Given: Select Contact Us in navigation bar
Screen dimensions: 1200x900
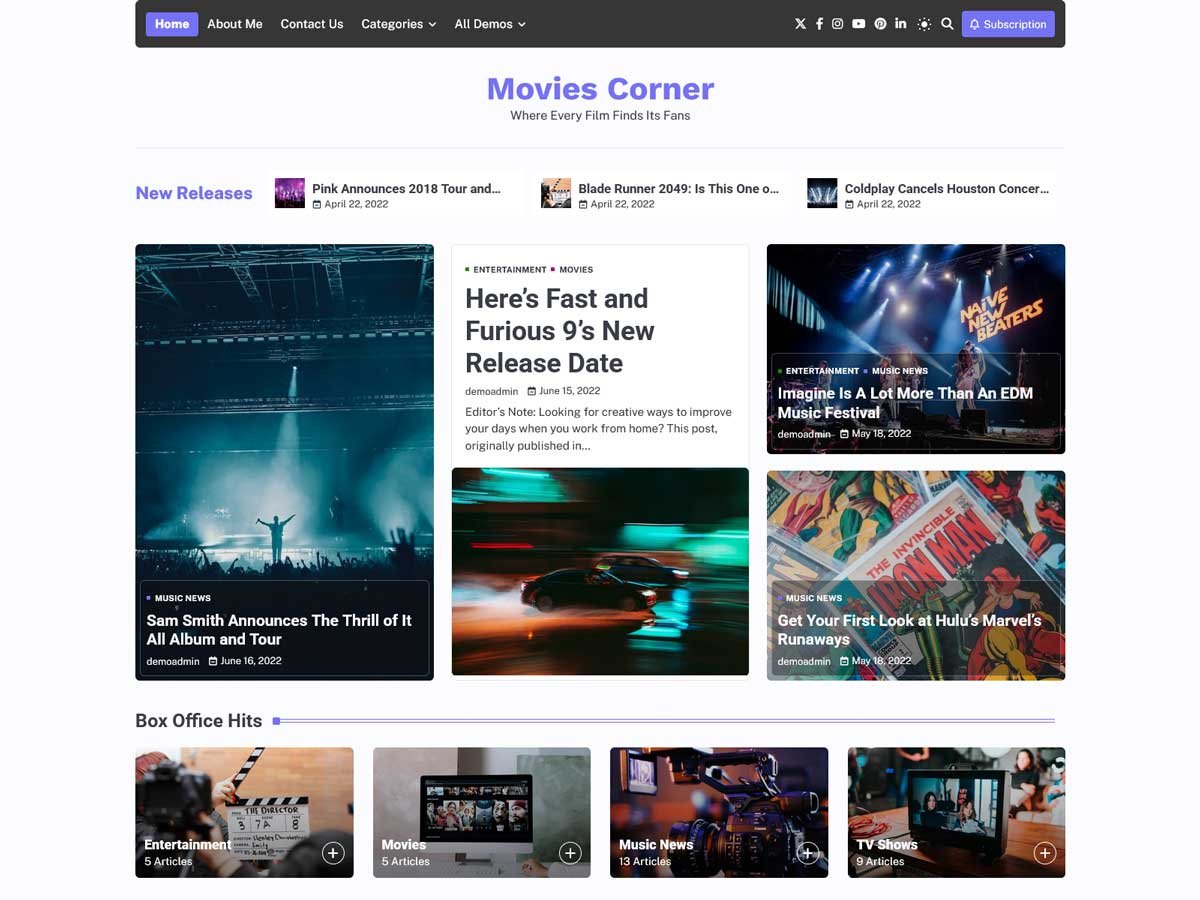Looking at the screenshot, I should (x=311, y=24).
